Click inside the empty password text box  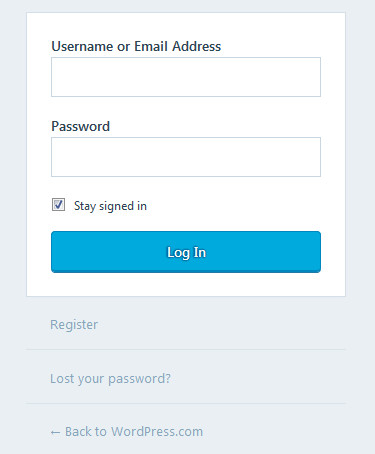(186, 157)
